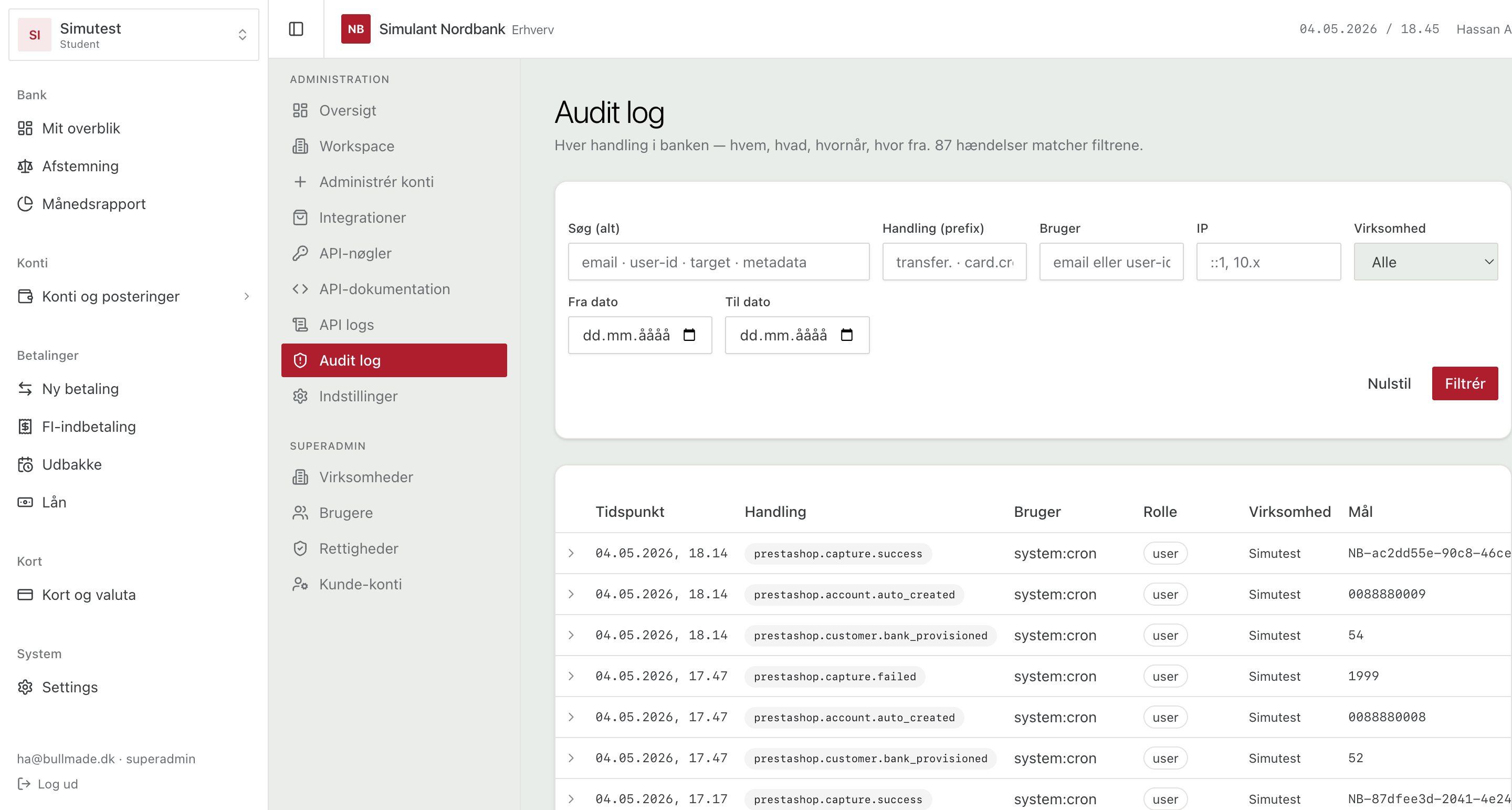Click Nulstil to reset filters
1512x810 pixels.
[1389, 383]
